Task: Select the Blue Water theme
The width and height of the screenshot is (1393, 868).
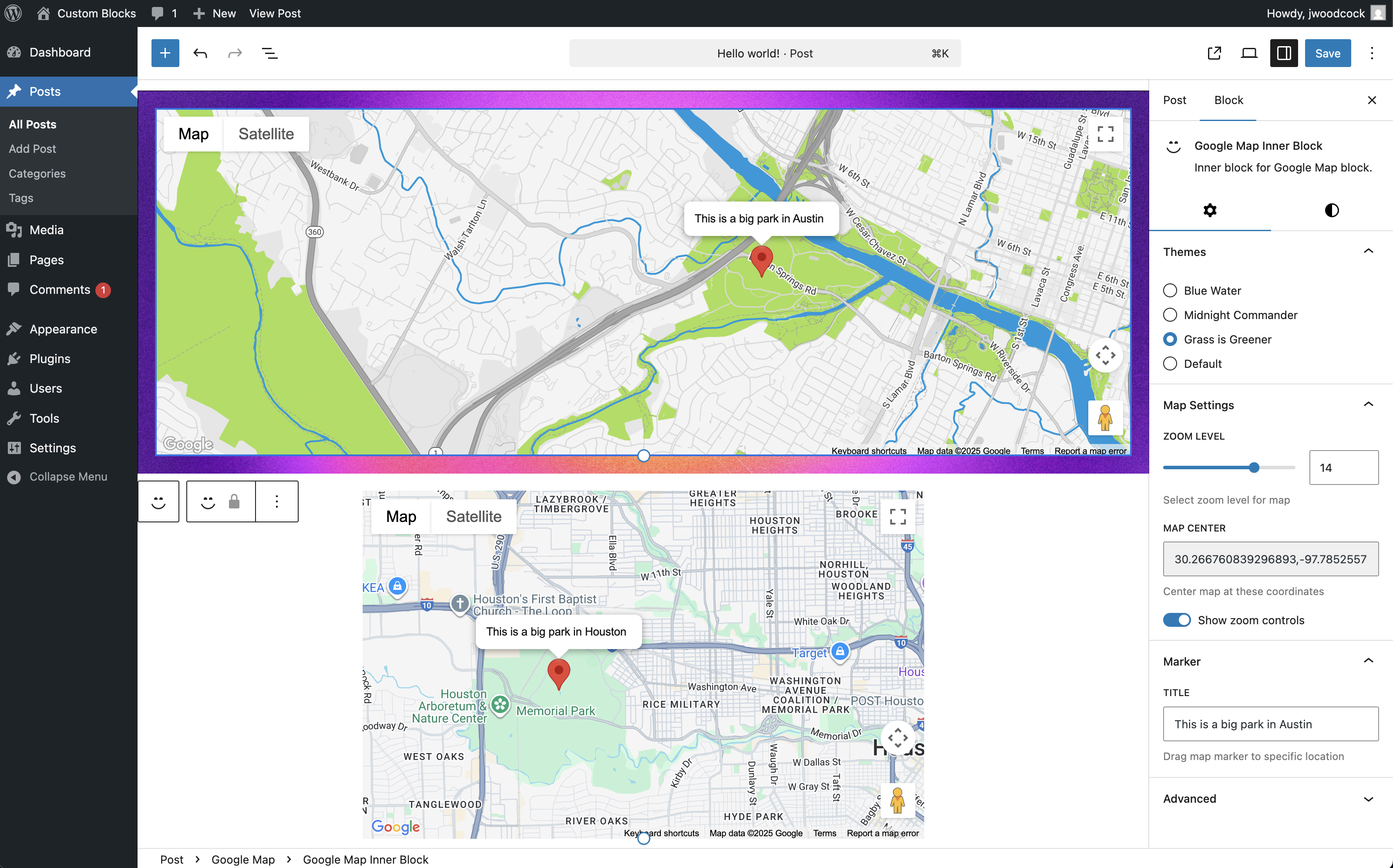Action: 1170,290
